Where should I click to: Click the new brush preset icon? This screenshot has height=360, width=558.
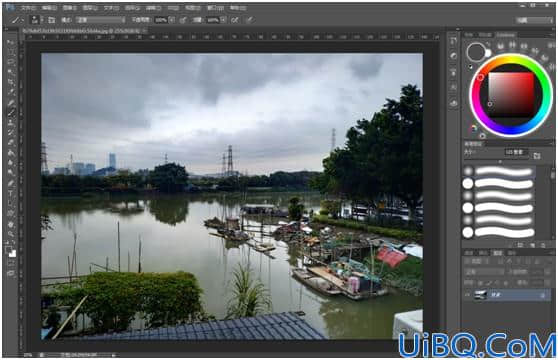[532, 245]
